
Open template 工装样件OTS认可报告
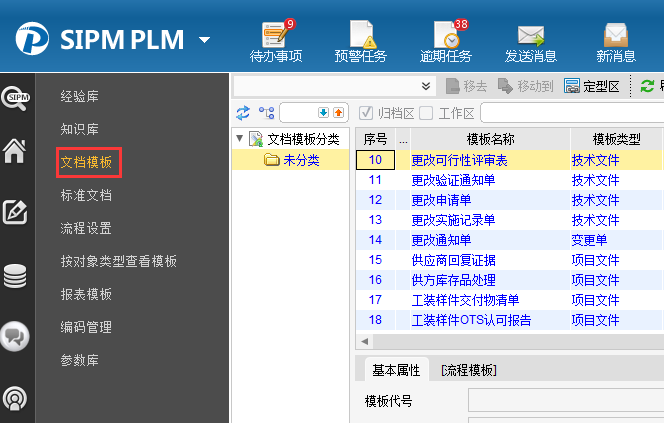[471, 320]
